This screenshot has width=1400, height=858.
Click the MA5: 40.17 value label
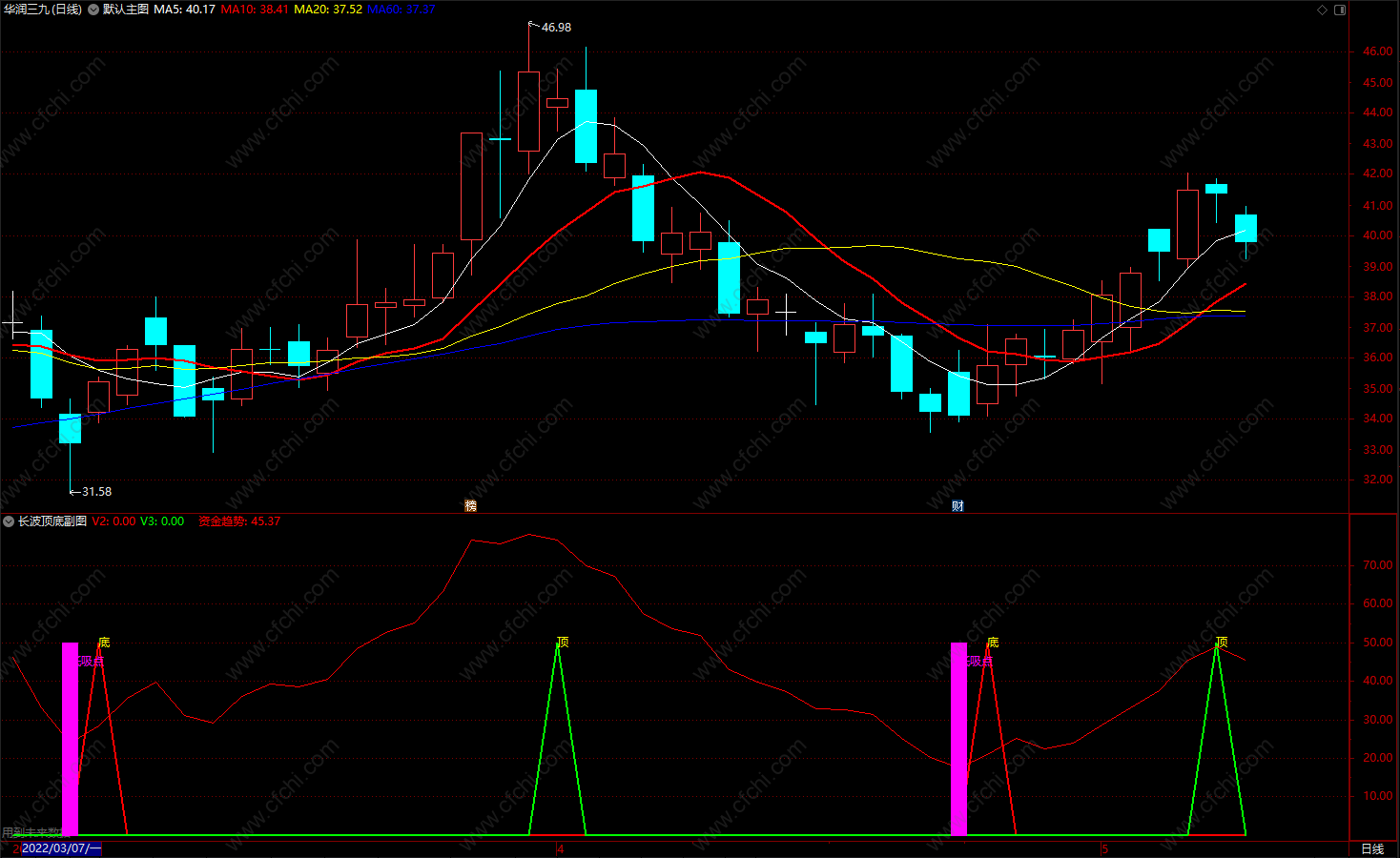click(184, 10)
